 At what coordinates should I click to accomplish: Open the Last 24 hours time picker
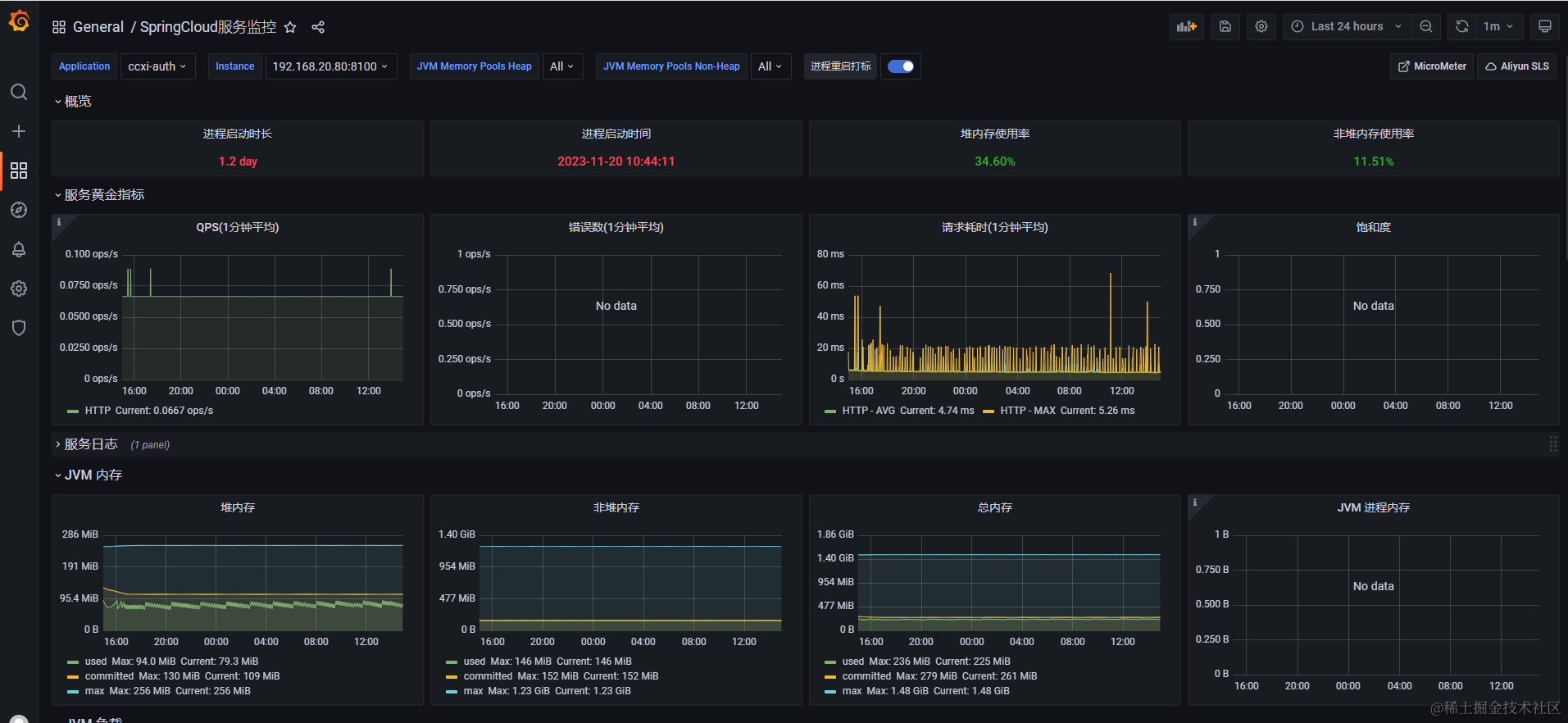coord(1347,26)
